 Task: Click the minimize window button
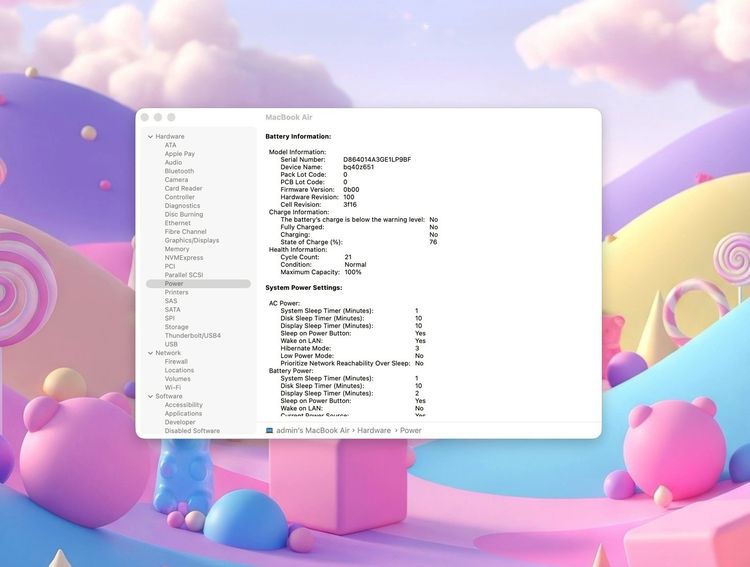158,118
